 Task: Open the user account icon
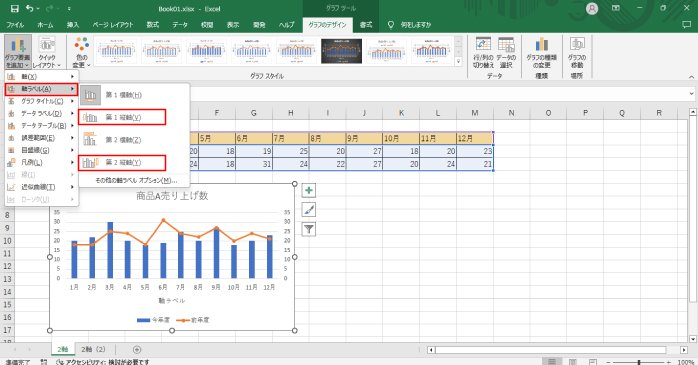[x=592, y=8]
